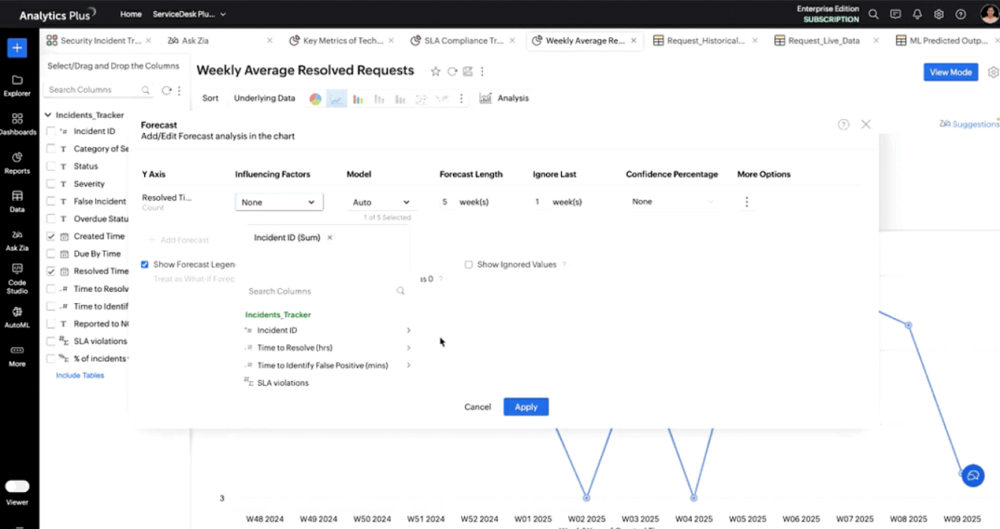Image resolution: width=1000 pixels, height=529 pixels.
Task: Select SLA violations in factor list
Action: [283, 383]
